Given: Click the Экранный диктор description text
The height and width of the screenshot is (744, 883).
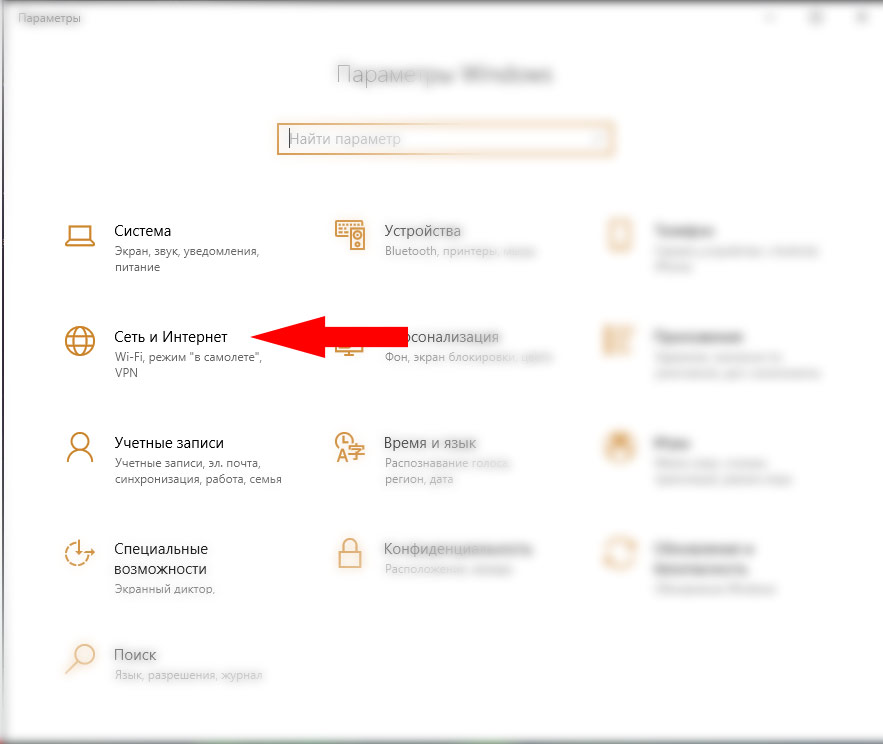Looking at the screenshot, I should point(164,589).
